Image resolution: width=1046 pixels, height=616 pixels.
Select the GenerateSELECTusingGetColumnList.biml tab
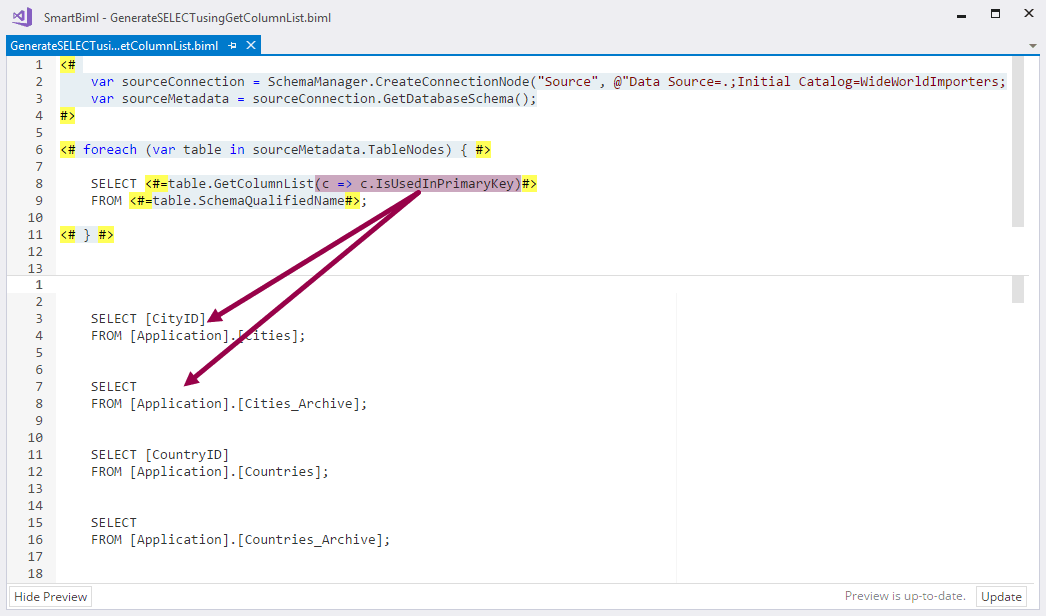pos(113,45)
